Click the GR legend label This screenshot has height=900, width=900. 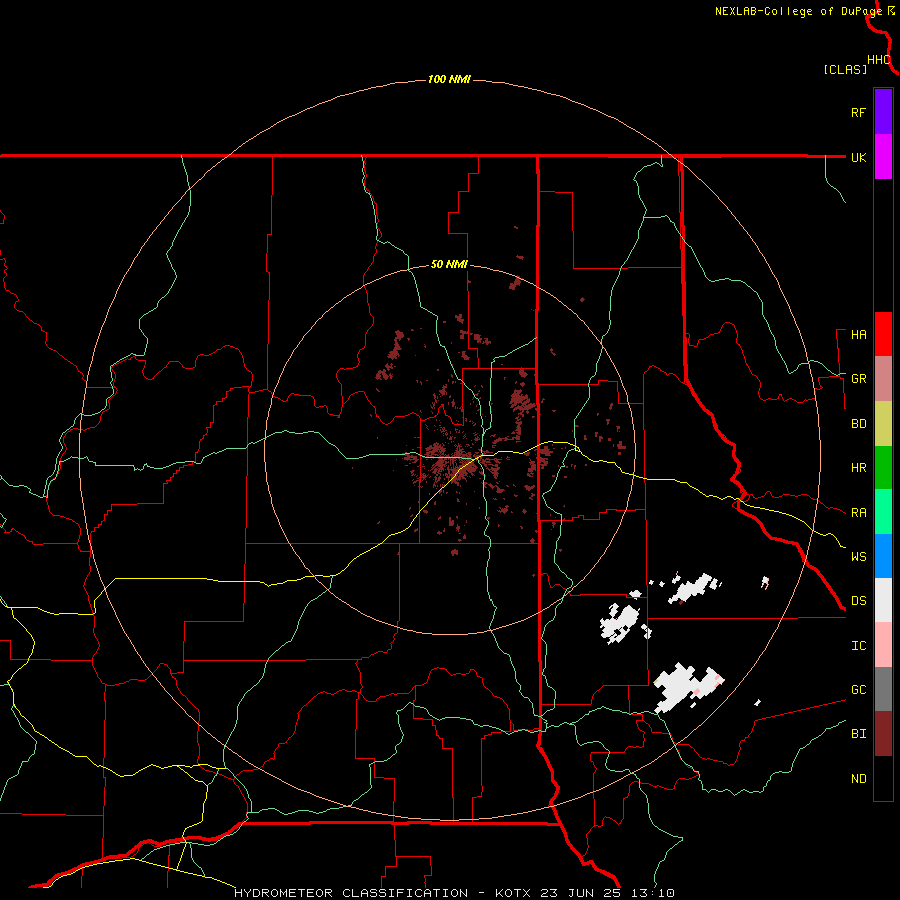[858, 379]
